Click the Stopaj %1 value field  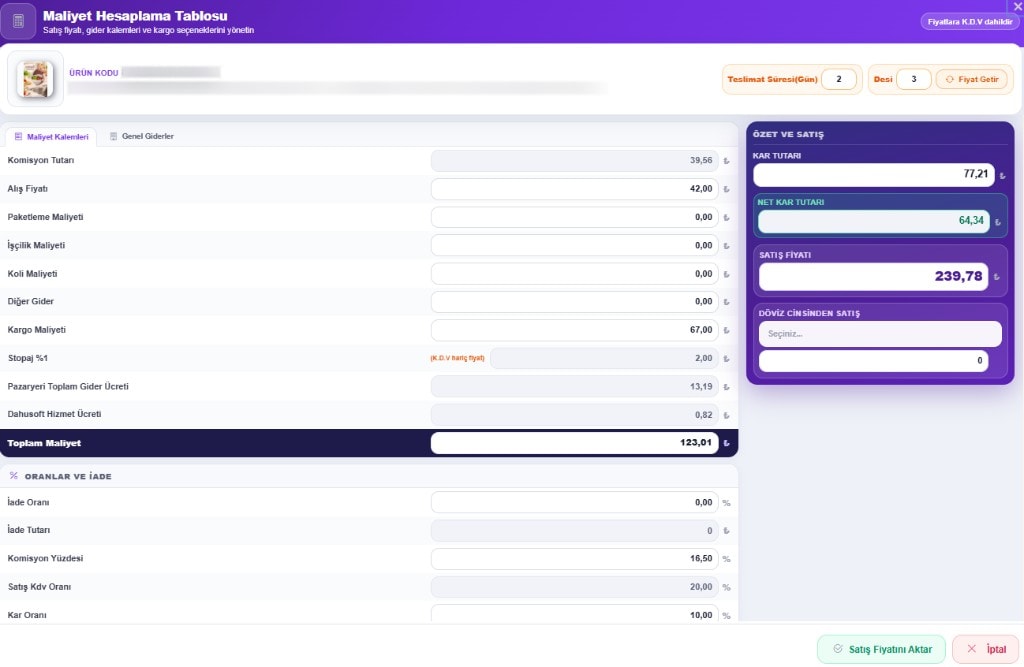(604, 358)
